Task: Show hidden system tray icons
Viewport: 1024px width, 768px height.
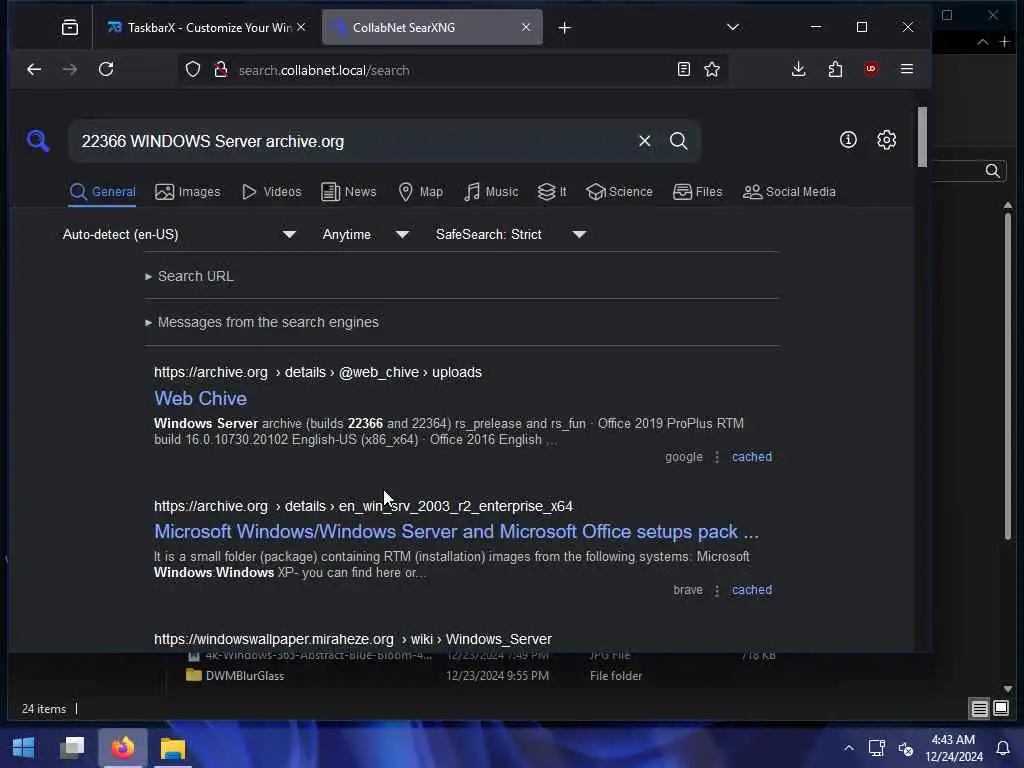Action: [848, 748]
